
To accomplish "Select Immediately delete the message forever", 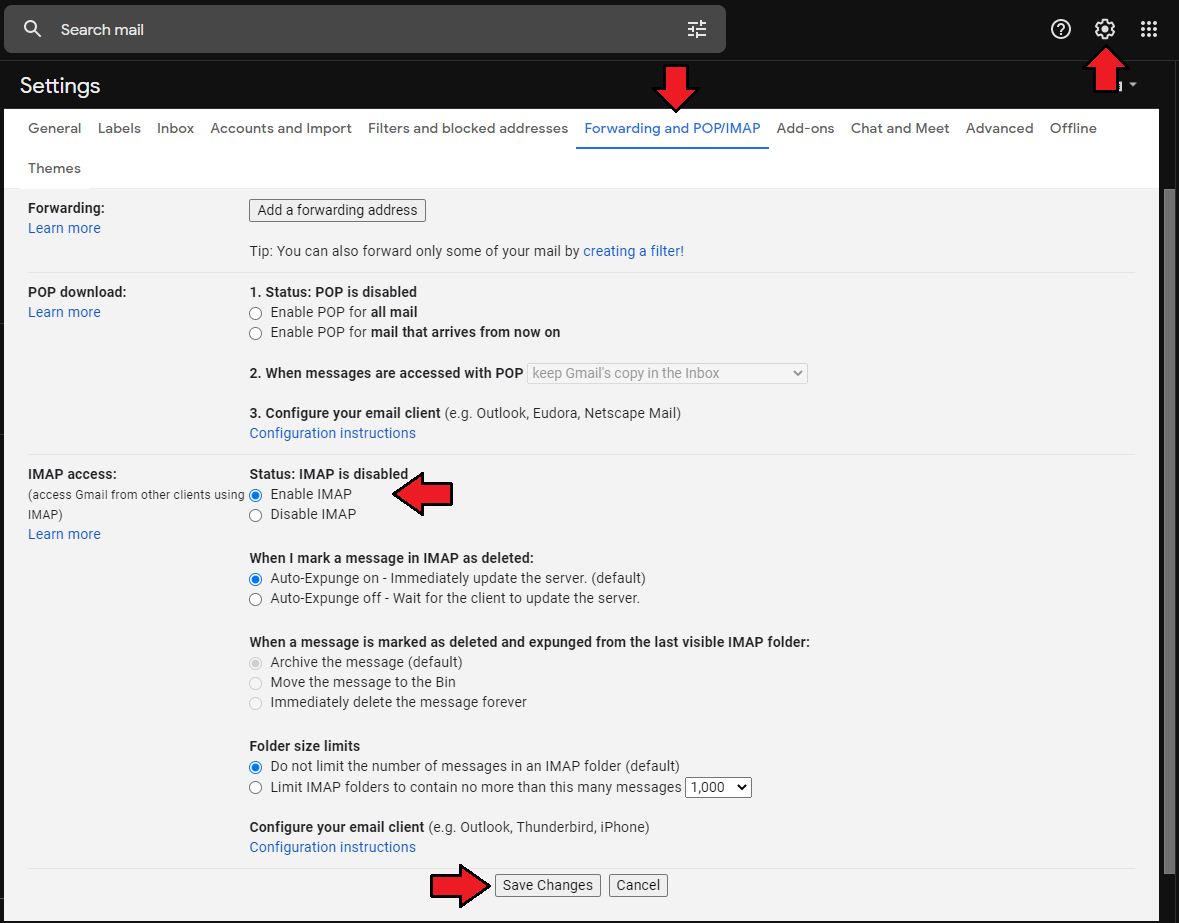I will (256, 704).
